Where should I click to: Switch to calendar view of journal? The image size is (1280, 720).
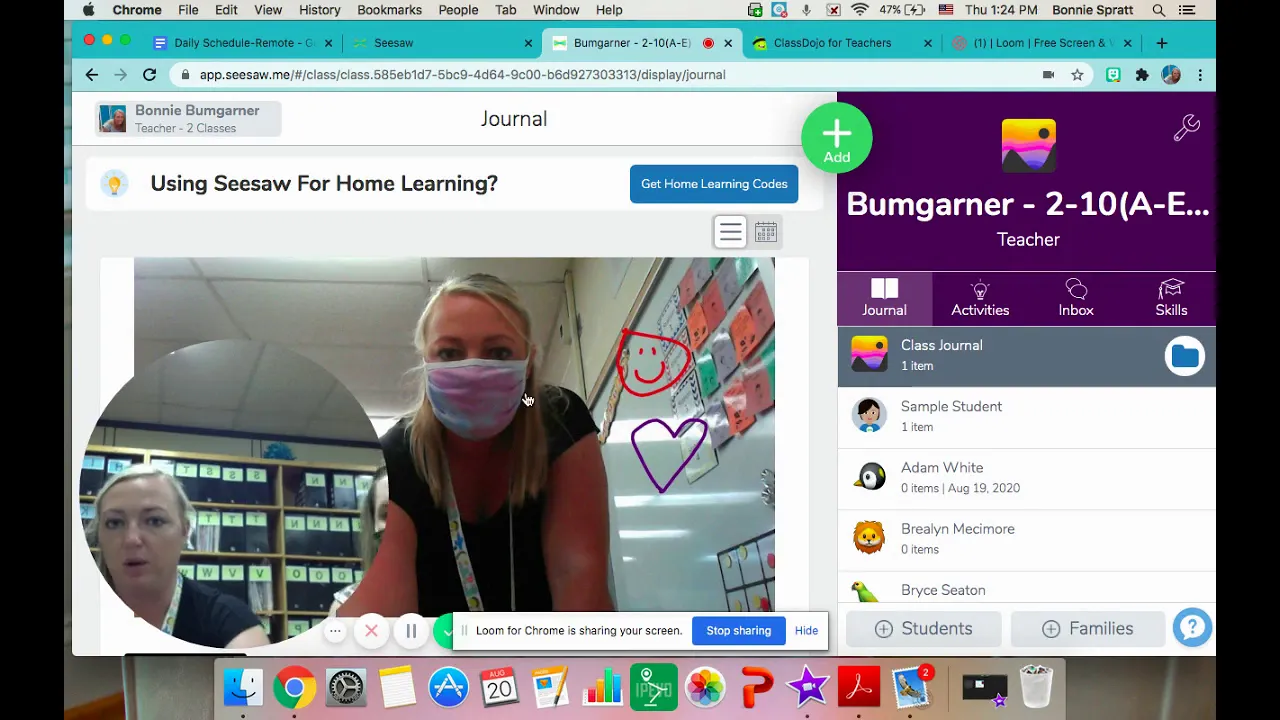tap(765, 232)
